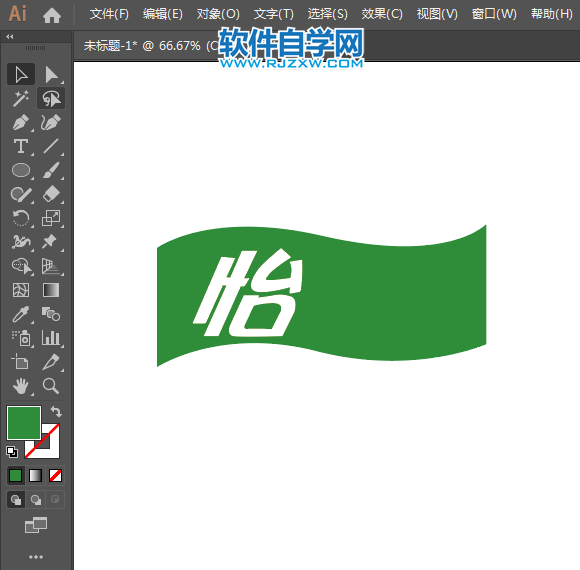580x570 pixels.
Task: Select the Curvature tool
Action: (51, 122)
